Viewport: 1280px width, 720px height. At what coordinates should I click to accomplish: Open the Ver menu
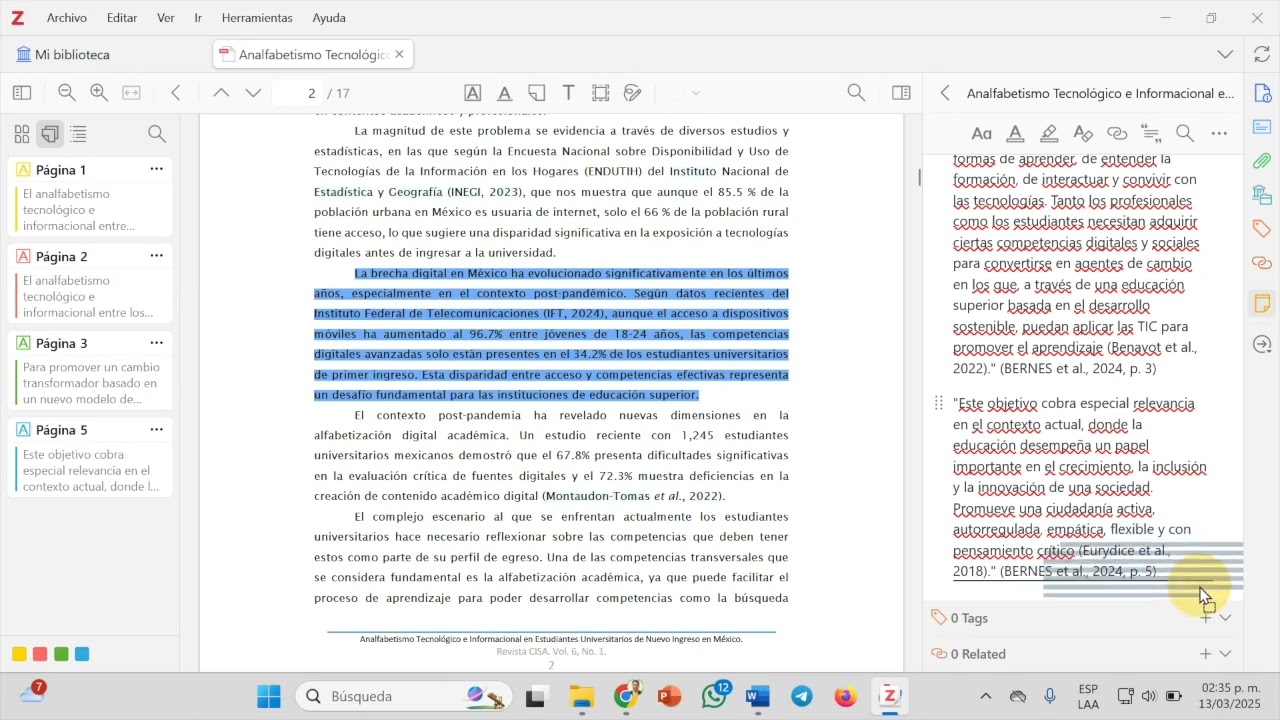(x=166, y=18)
